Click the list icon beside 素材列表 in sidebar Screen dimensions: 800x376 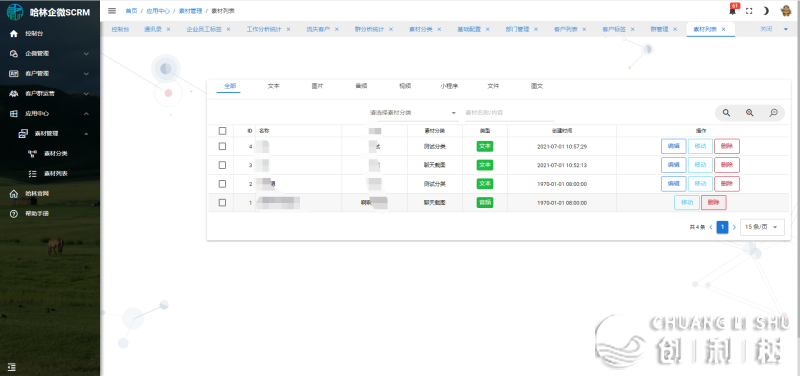[x=32, y=174]
